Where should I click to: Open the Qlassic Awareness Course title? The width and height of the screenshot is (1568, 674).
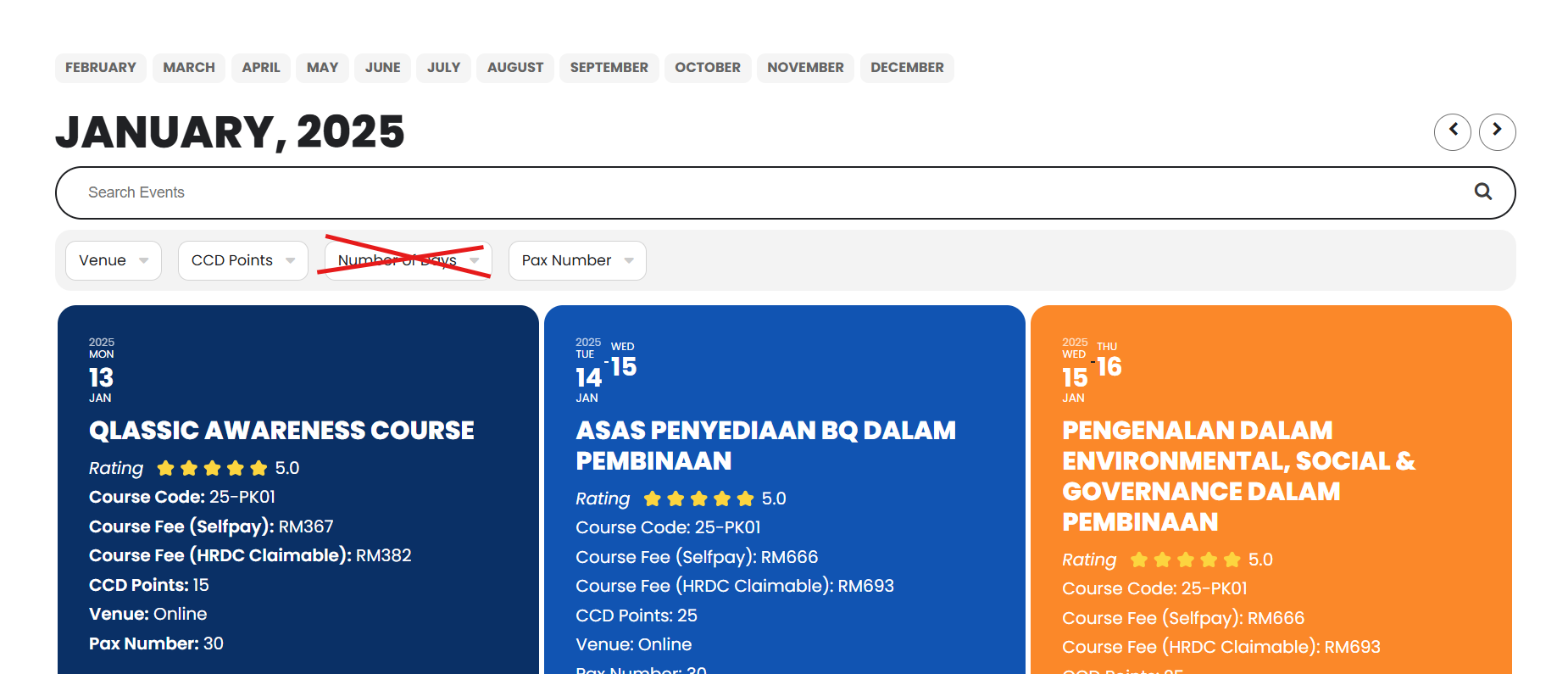point(281,431)
